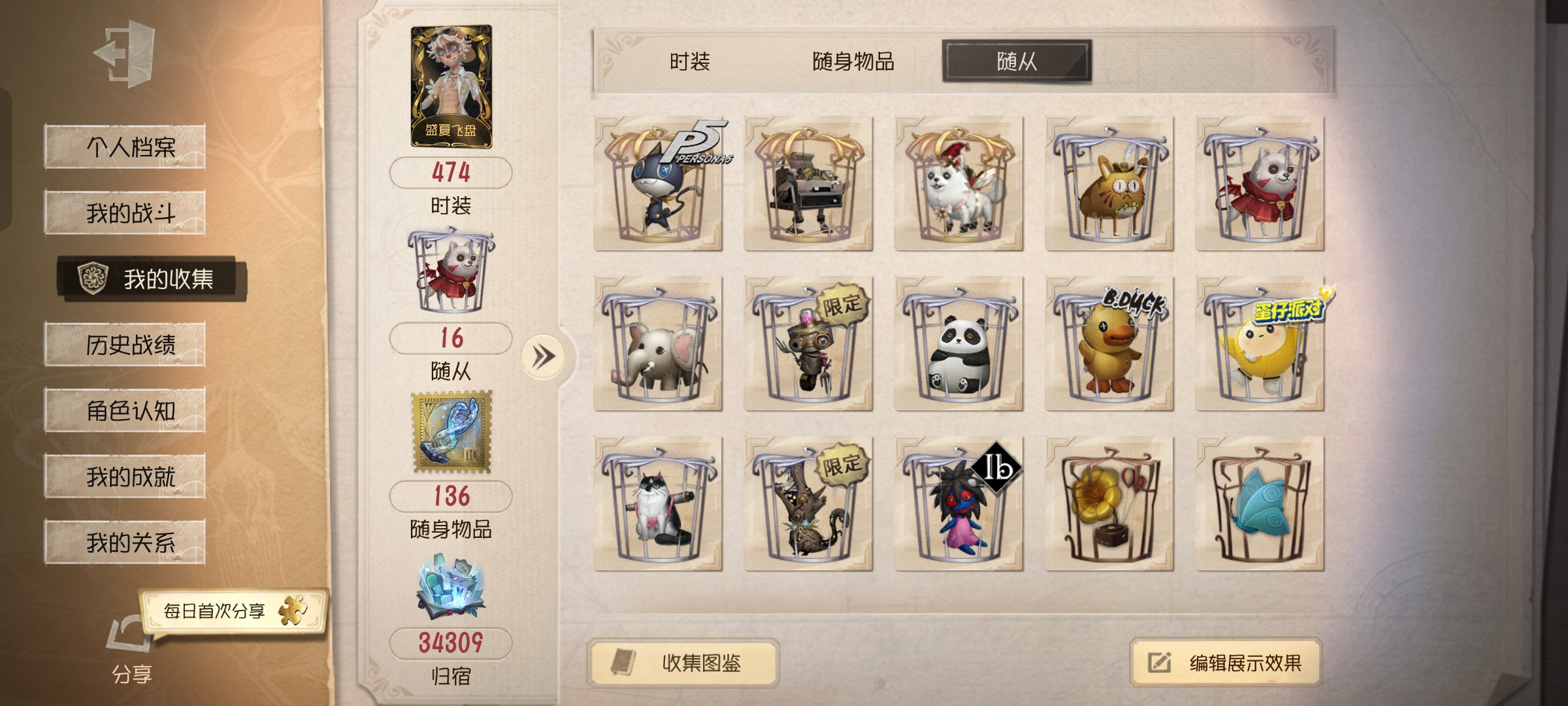Switch to the 时装 tab
Image resolution: width=1568 pixels, height=706 pixels.
click(689, 61)
